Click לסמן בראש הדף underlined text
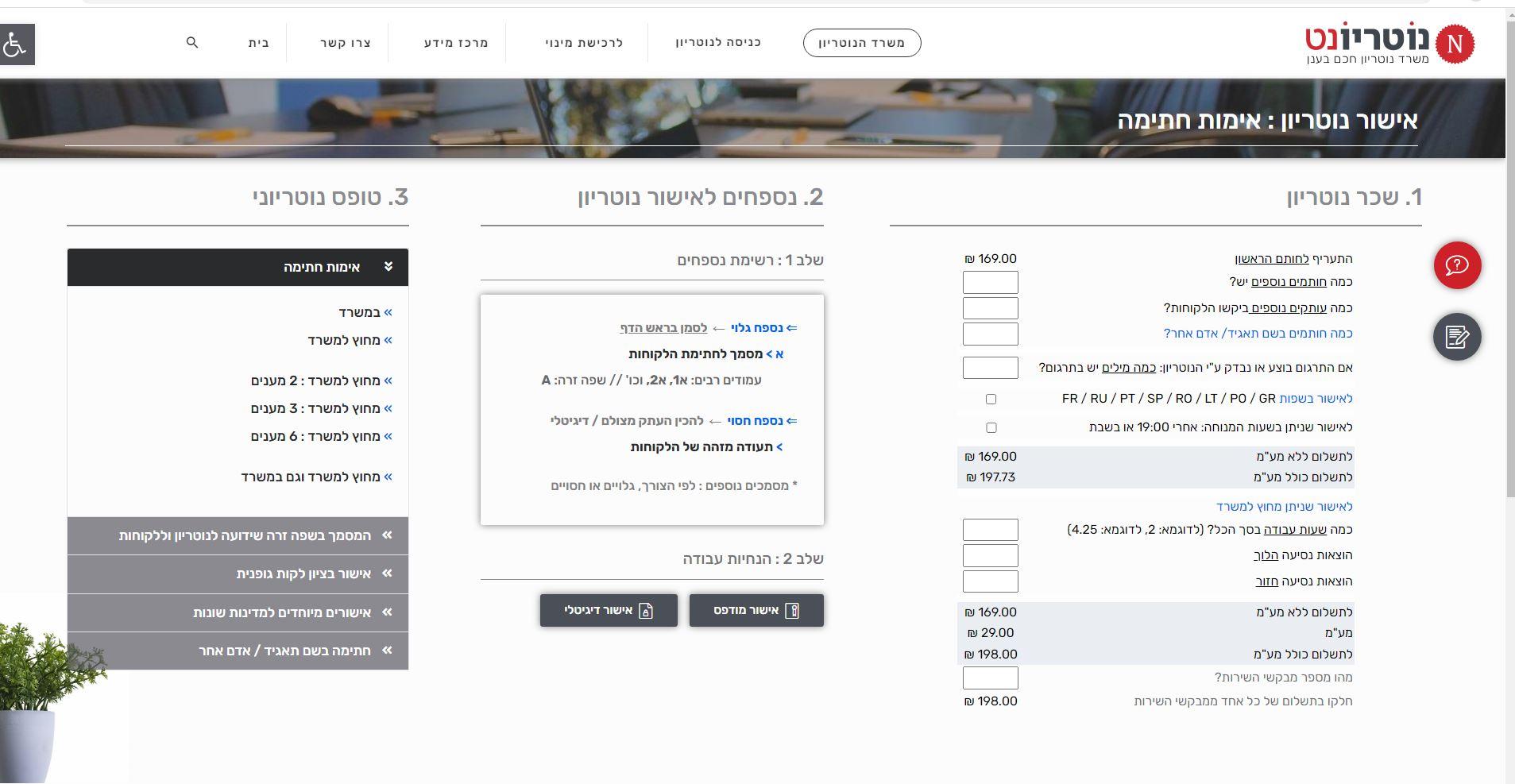The width and height of the screenshot is (1515, 784). pos(663,328)
